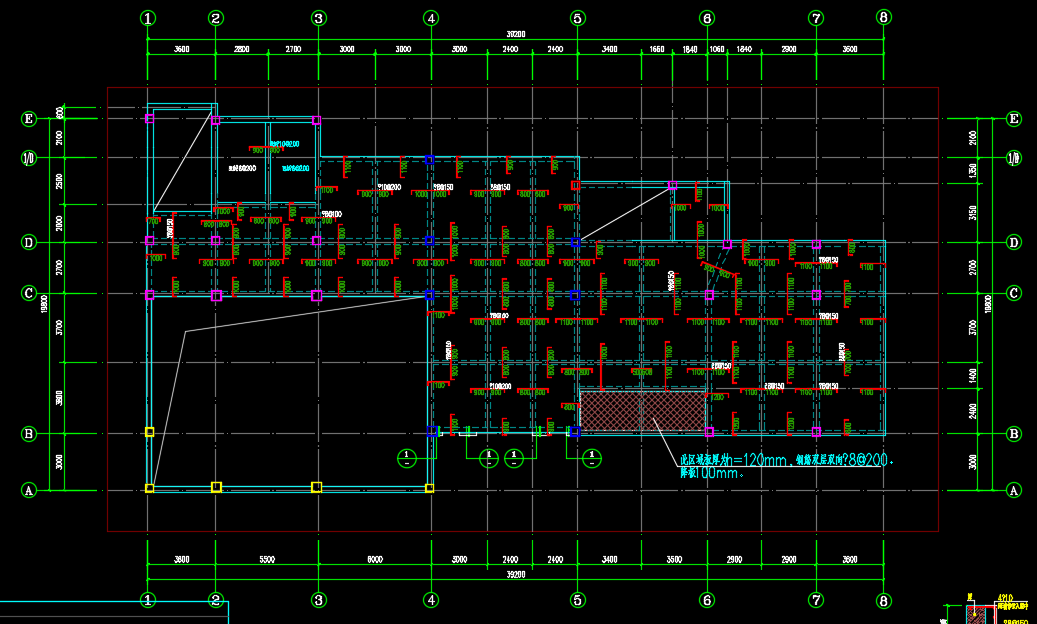Select the 1/D axis bubble on the right side
The height and width of the screenshot is (624, 1037).
tap(1013, 158)
